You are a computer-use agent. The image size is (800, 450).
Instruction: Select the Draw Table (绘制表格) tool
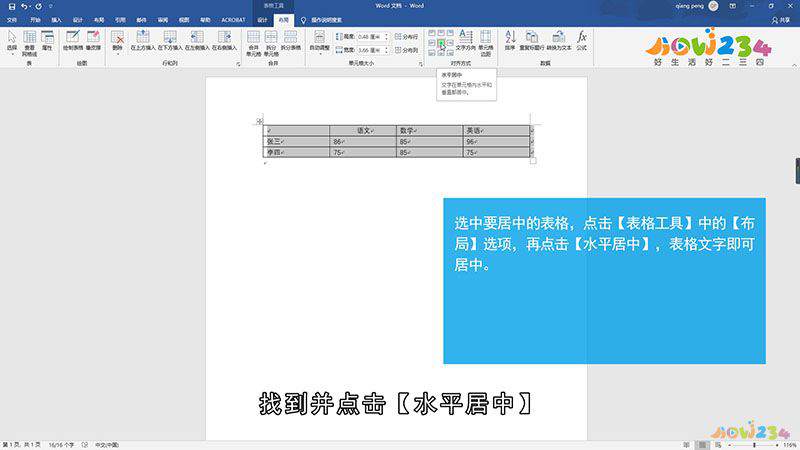pos(73,41)
